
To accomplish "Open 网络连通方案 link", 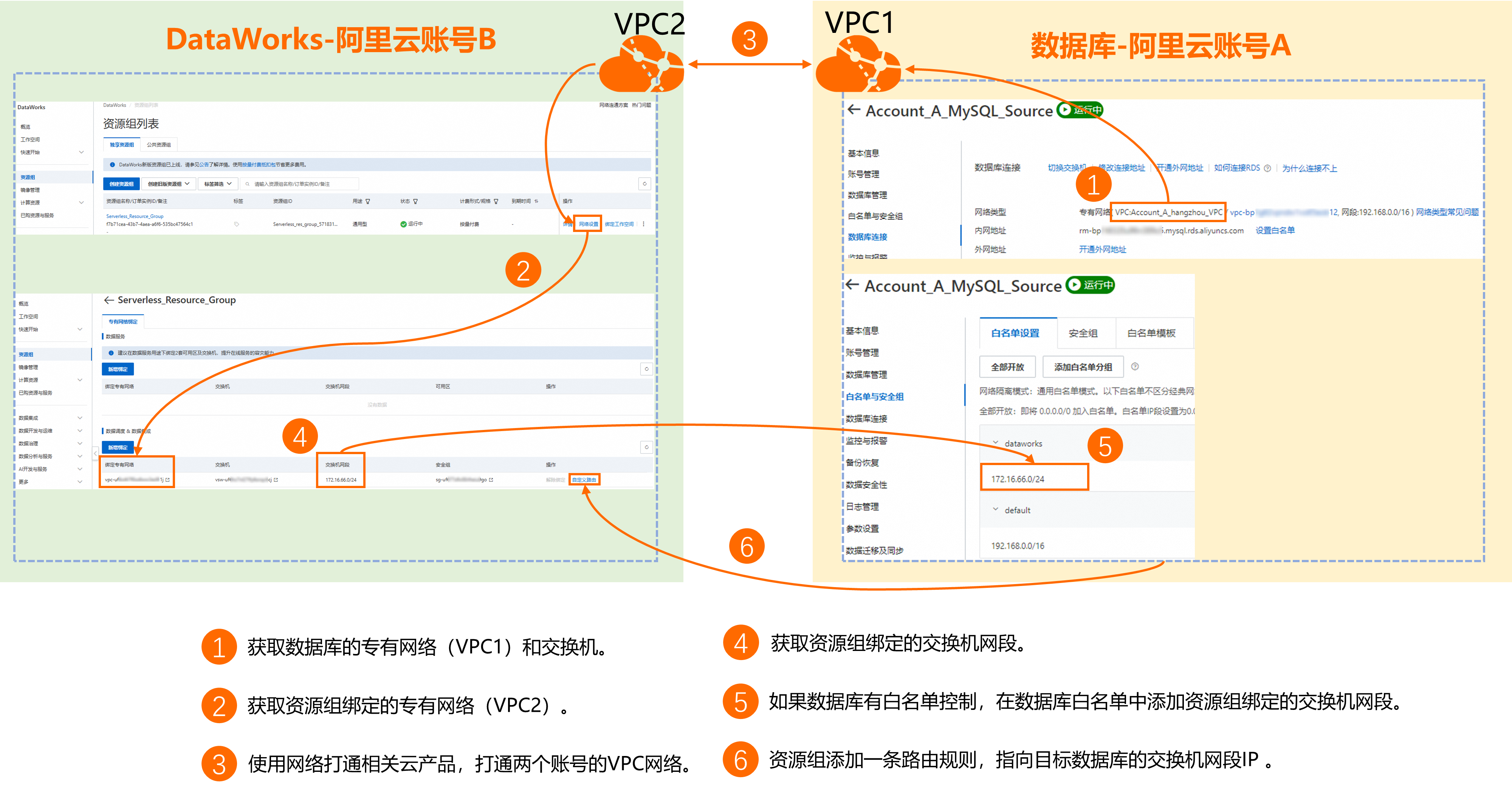I will (613, 105).
